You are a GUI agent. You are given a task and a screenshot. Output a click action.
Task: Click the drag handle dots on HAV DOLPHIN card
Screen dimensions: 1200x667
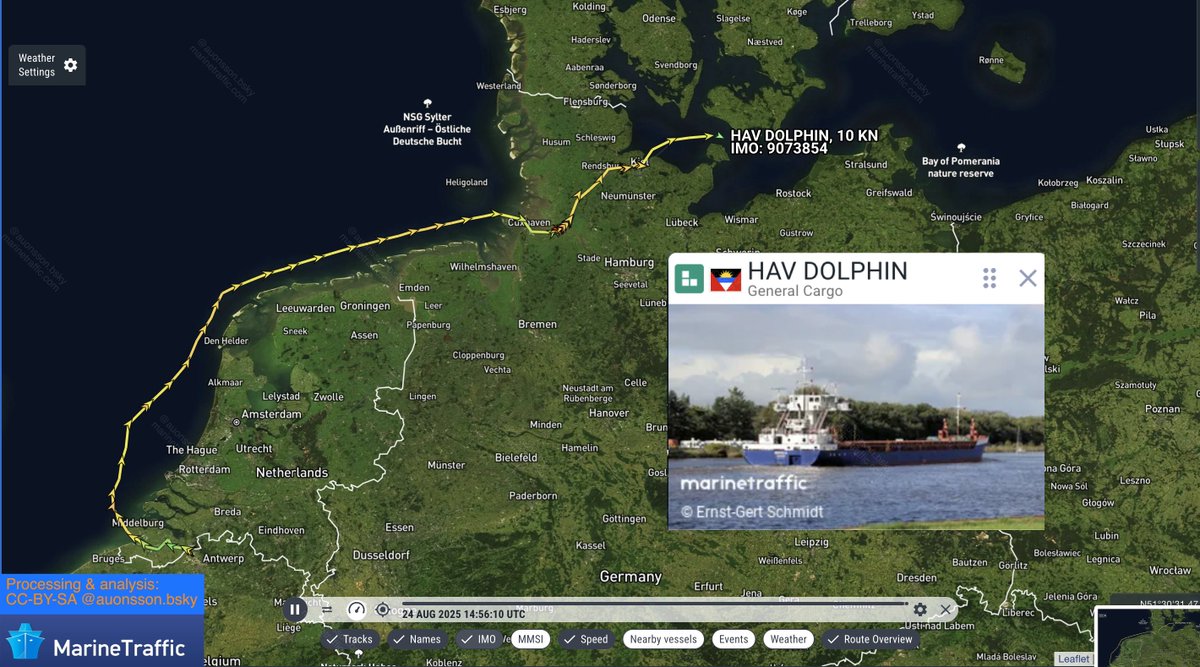989,277
